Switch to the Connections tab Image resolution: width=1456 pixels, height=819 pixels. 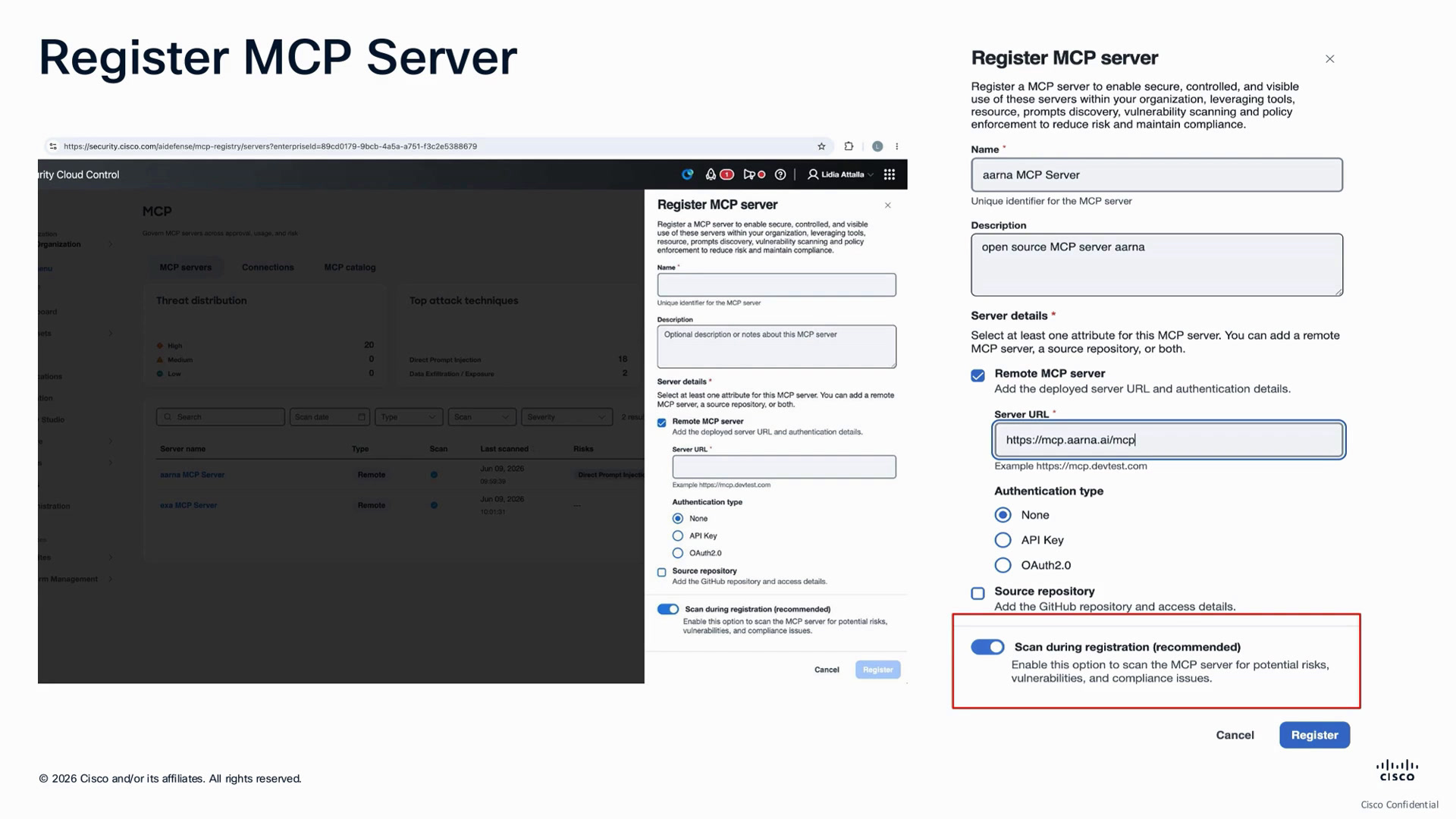268,267
